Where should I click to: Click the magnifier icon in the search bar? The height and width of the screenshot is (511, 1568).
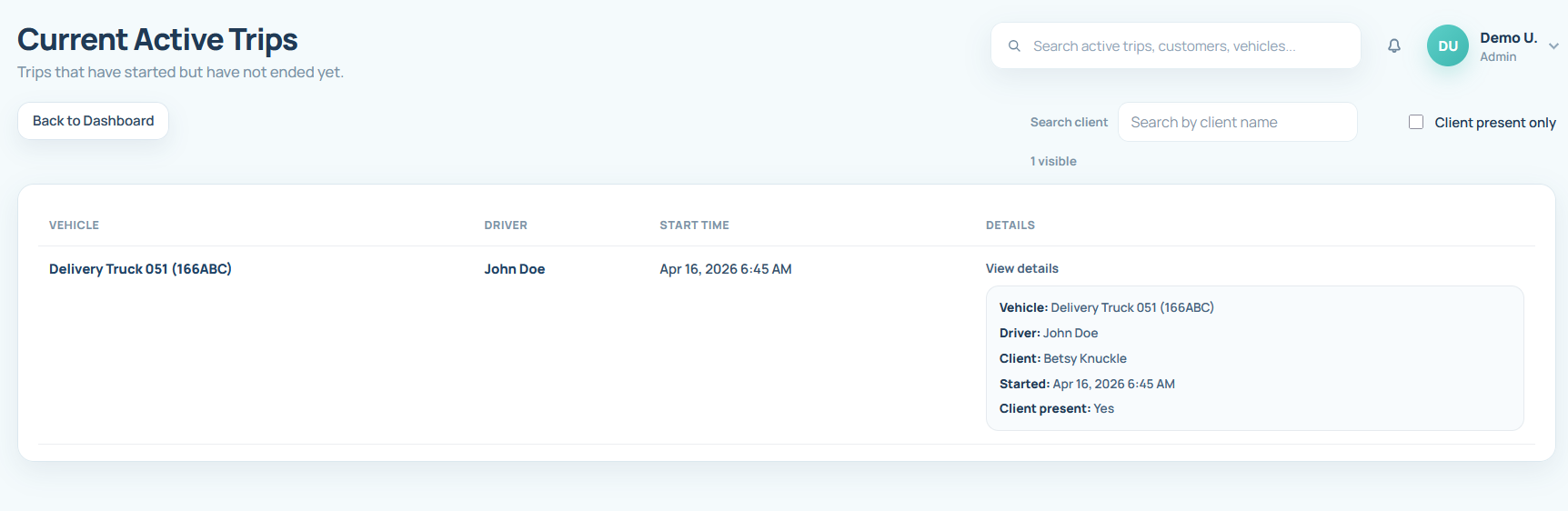[1014, 45]
